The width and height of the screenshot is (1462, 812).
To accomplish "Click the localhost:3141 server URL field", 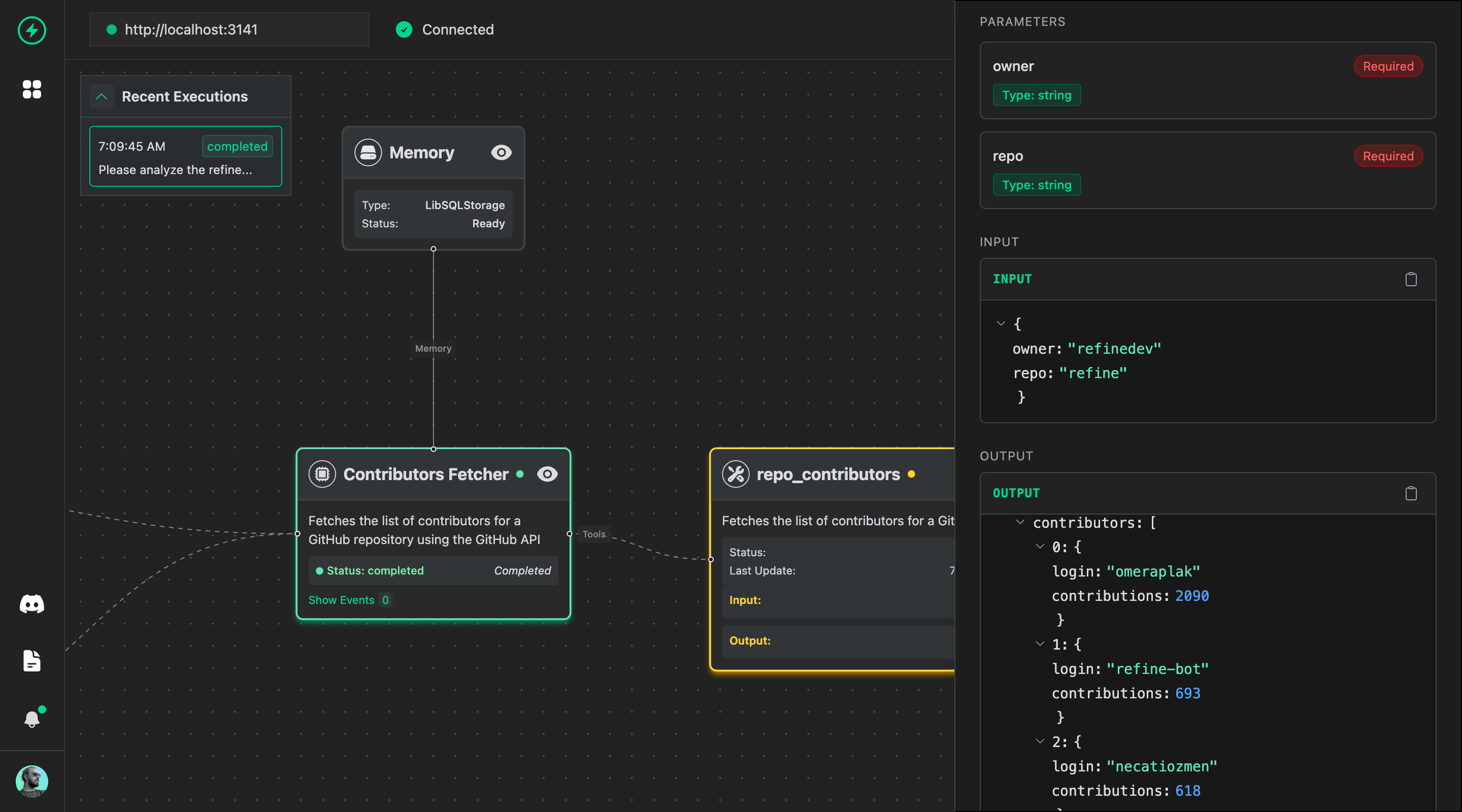I will pos(229,29).
